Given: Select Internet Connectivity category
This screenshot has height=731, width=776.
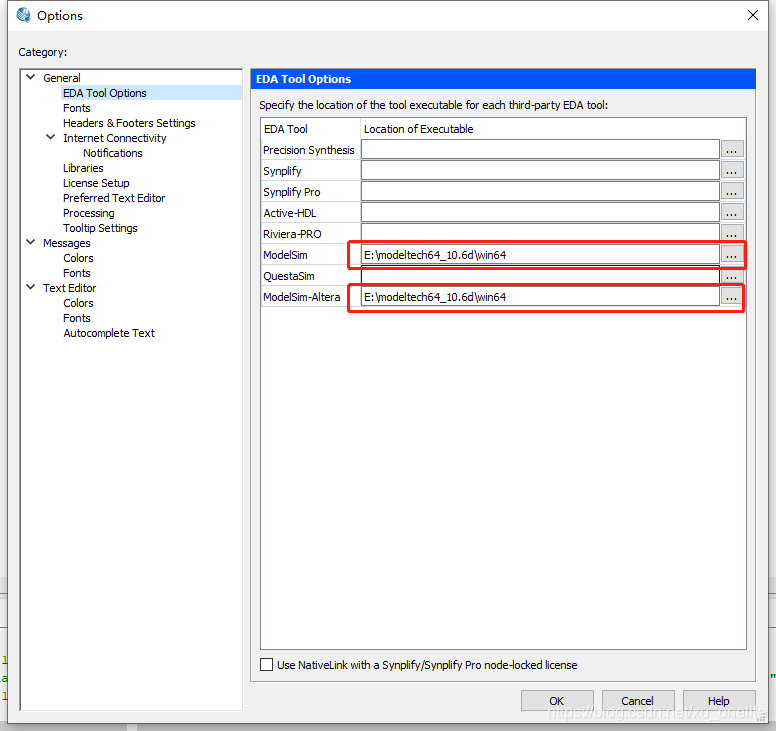Looking at the screenshot, I should [x=114, y=138].
